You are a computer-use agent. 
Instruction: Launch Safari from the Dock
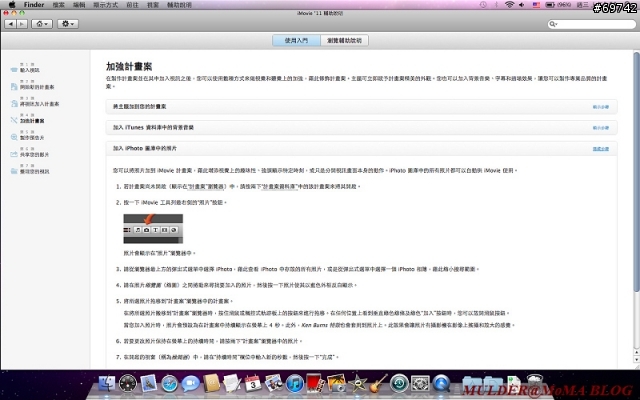click(169, 384)
